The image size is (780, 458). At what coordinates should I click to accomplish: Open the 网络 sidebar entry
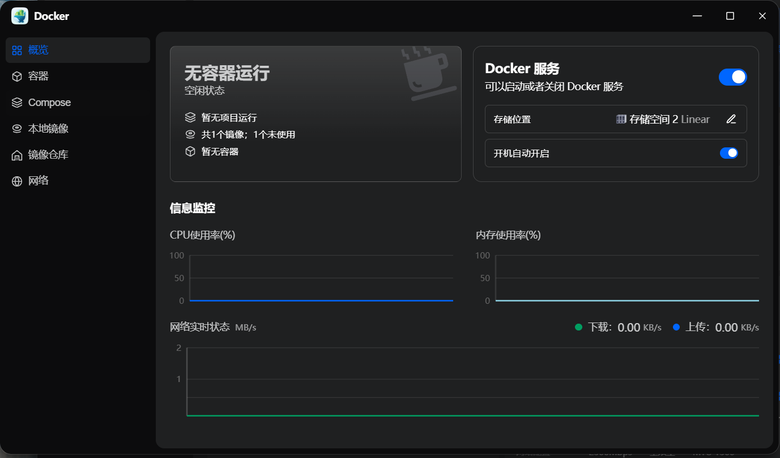78,181
